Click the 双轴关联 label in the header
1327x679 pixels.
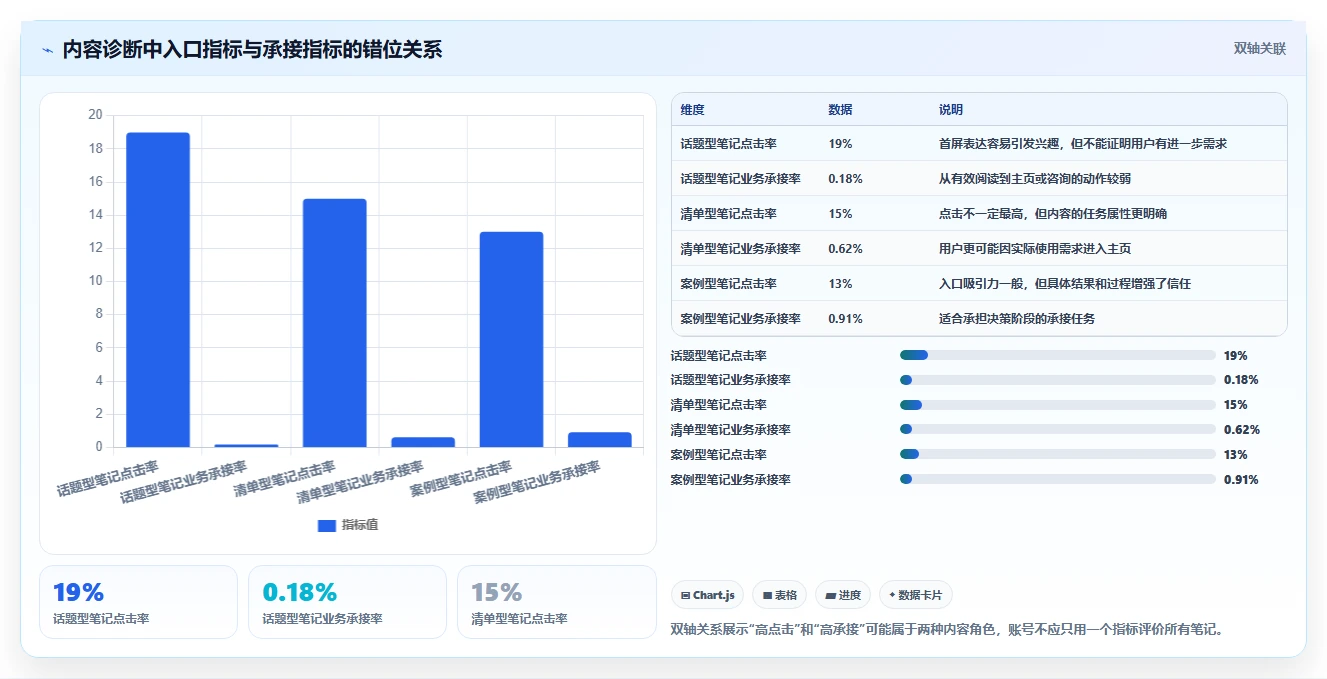(1259, 48)
